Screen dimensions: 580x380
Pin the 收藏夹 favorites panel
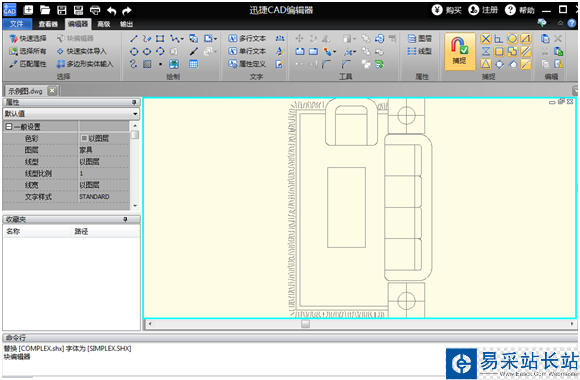[125, 219]
